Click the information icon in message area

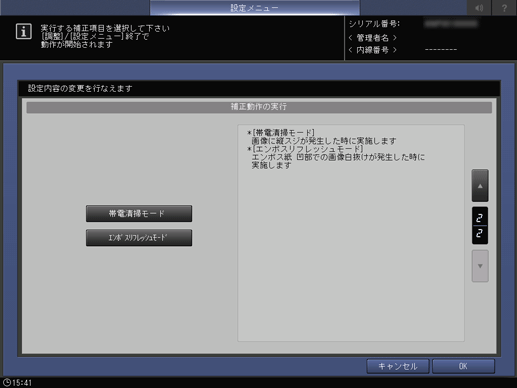[x=24, y=32]
